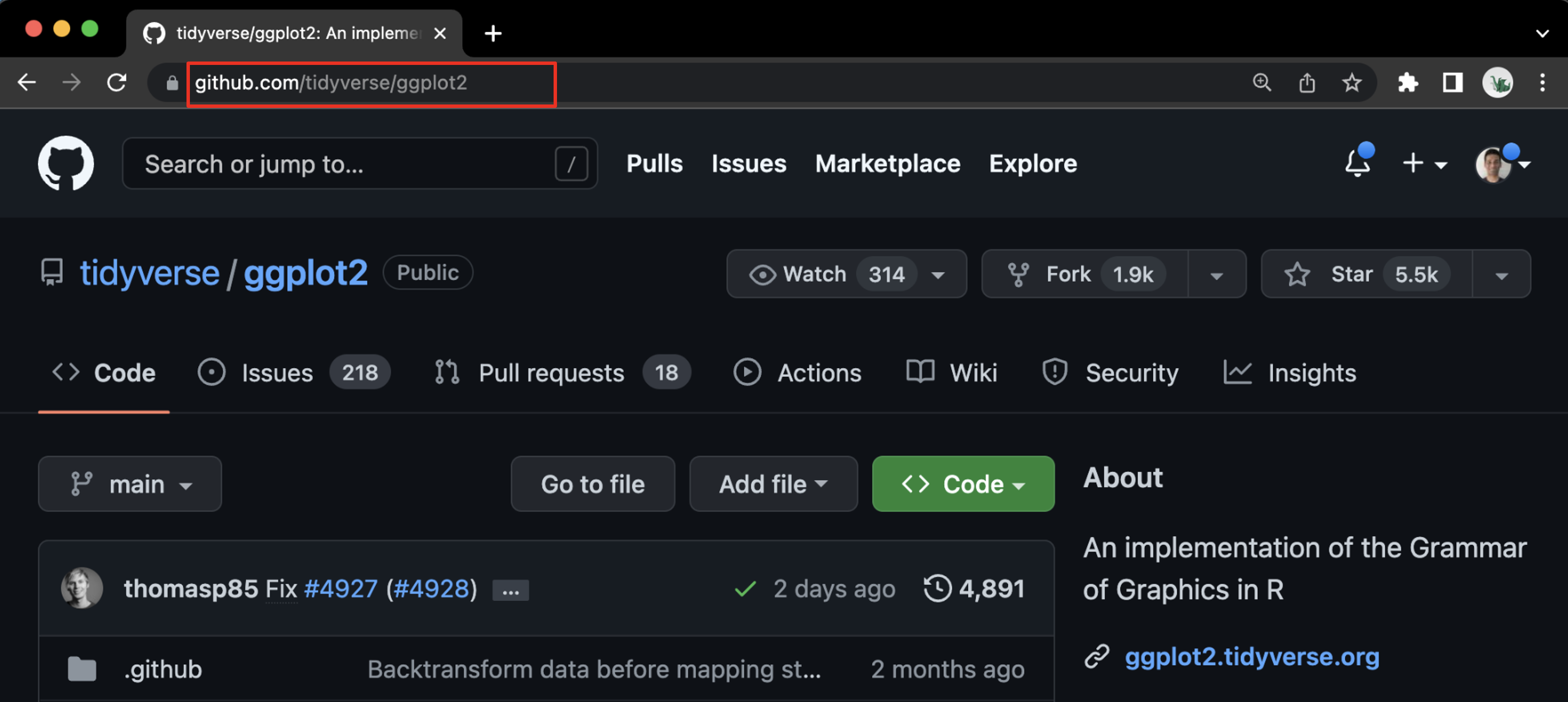The height and width of the screenshot is (702, 1568).
Task: Click the browser forward arrow
Action: (x=72, y=82)
